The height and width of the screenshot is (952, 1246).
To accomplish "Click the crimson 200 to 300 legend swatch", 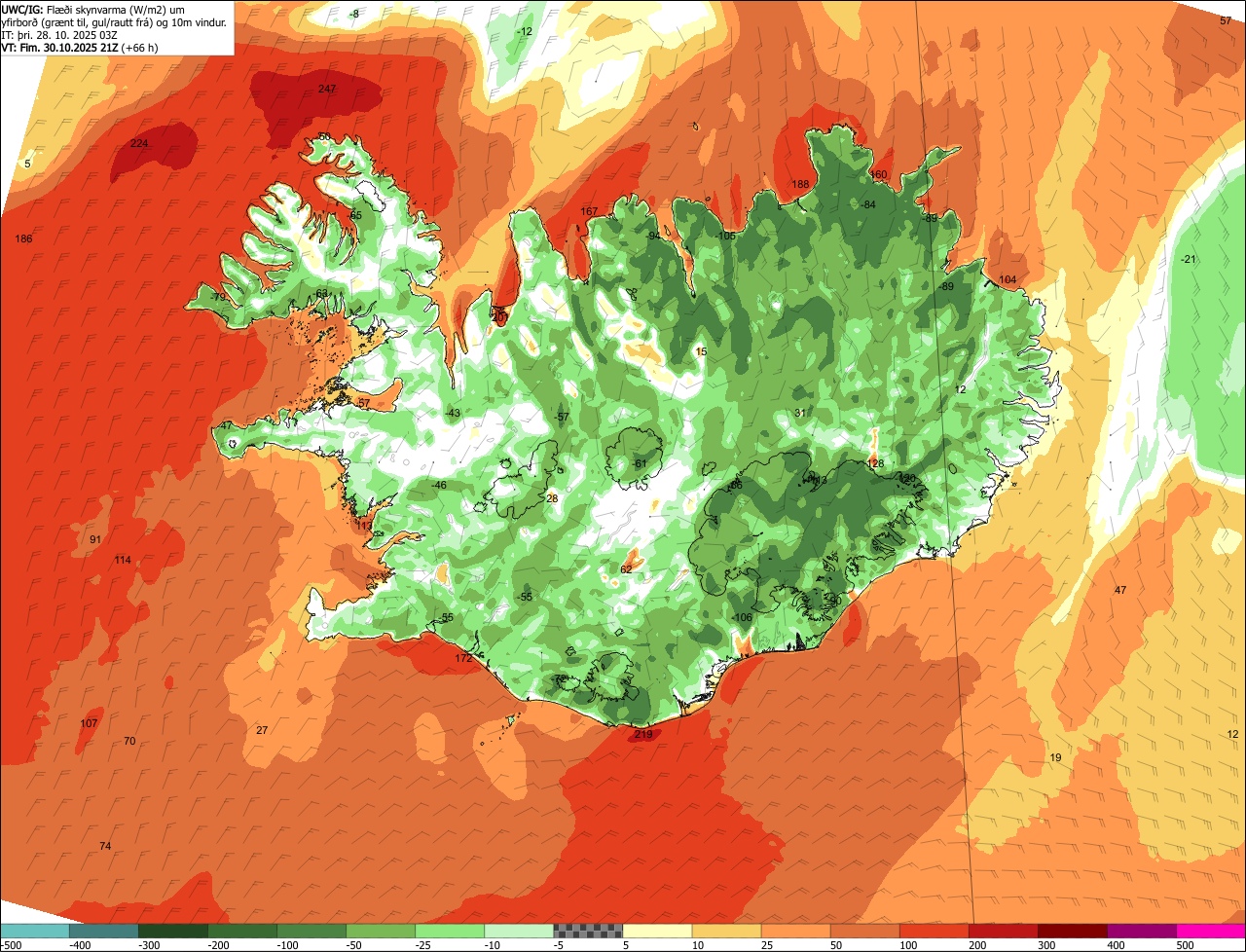I will [1004, 931].
